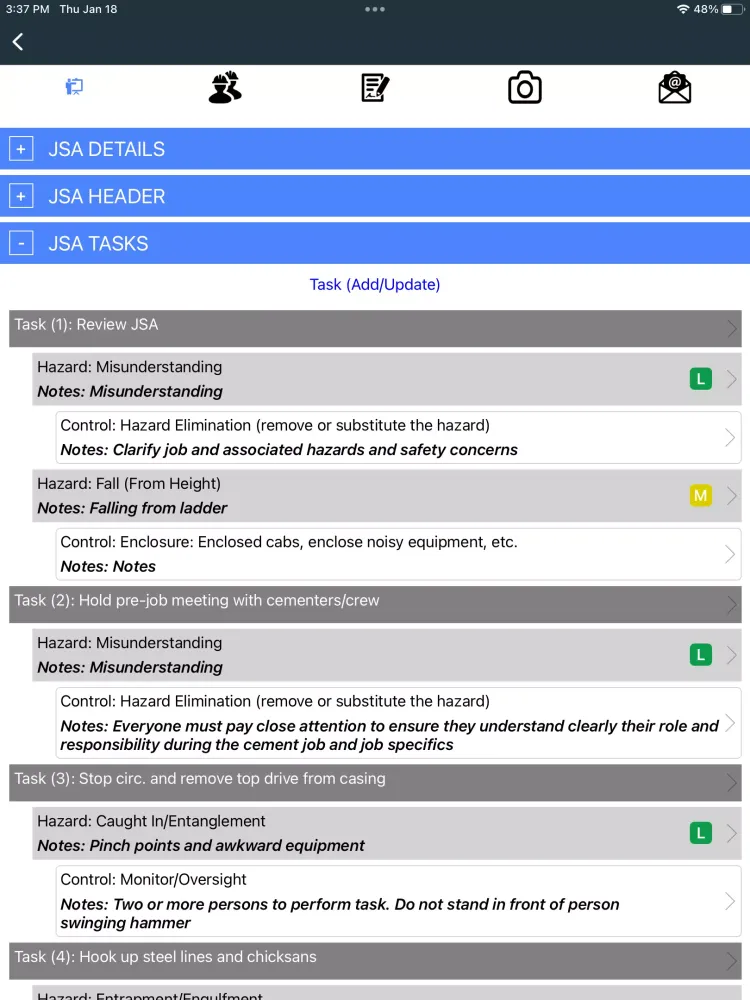Tap the battery status icon
The height and width of the screenshot is (1000, 750).
(731, 9)
